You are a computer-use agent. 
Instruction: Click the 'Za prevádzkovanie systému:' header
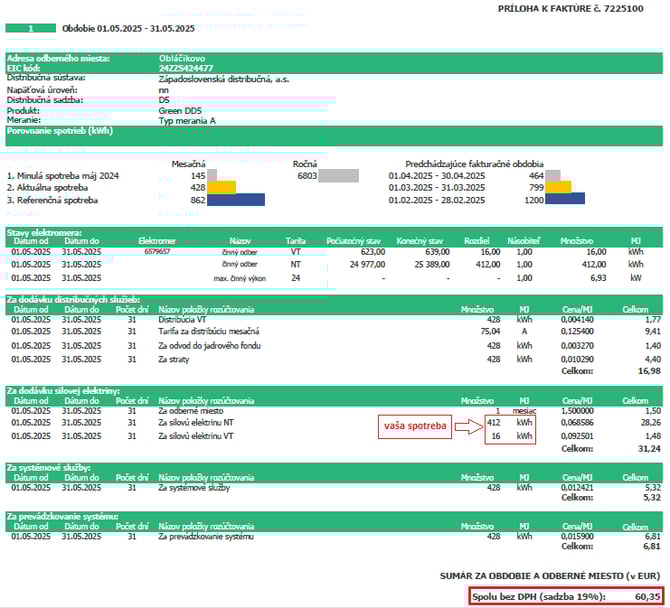tap(62, 516)
